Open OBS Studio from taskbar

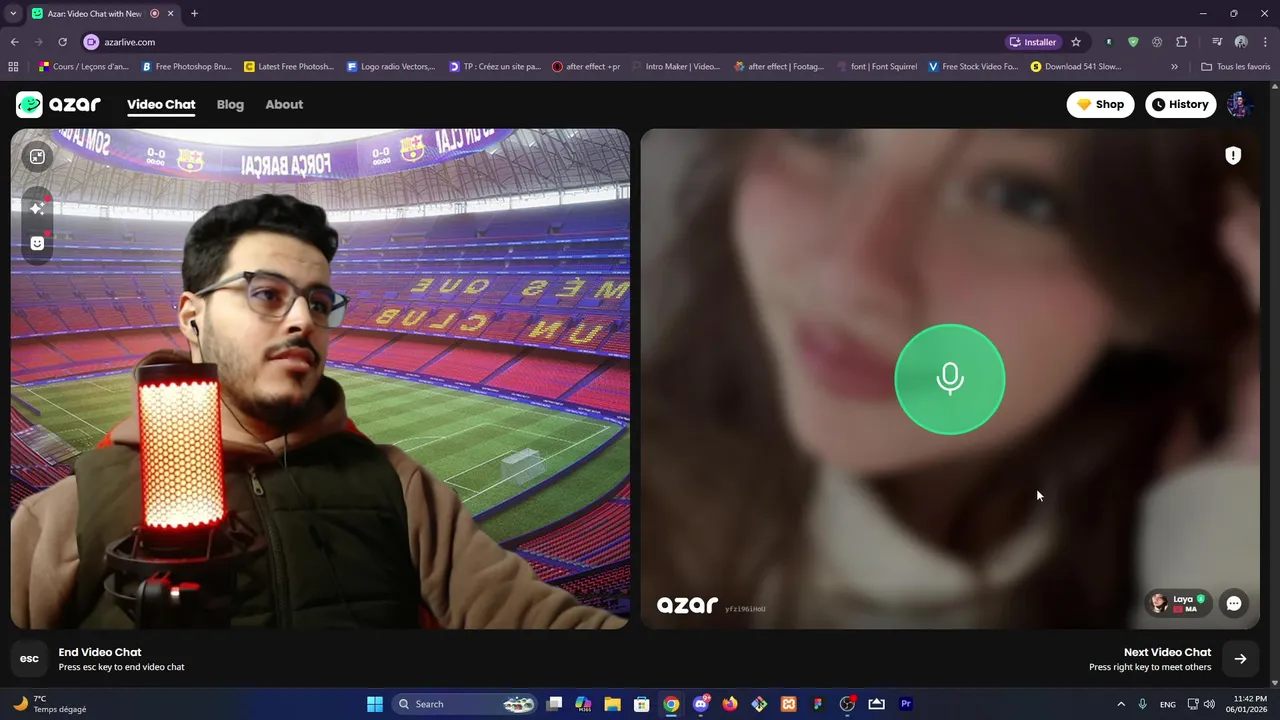coord(847,704)
